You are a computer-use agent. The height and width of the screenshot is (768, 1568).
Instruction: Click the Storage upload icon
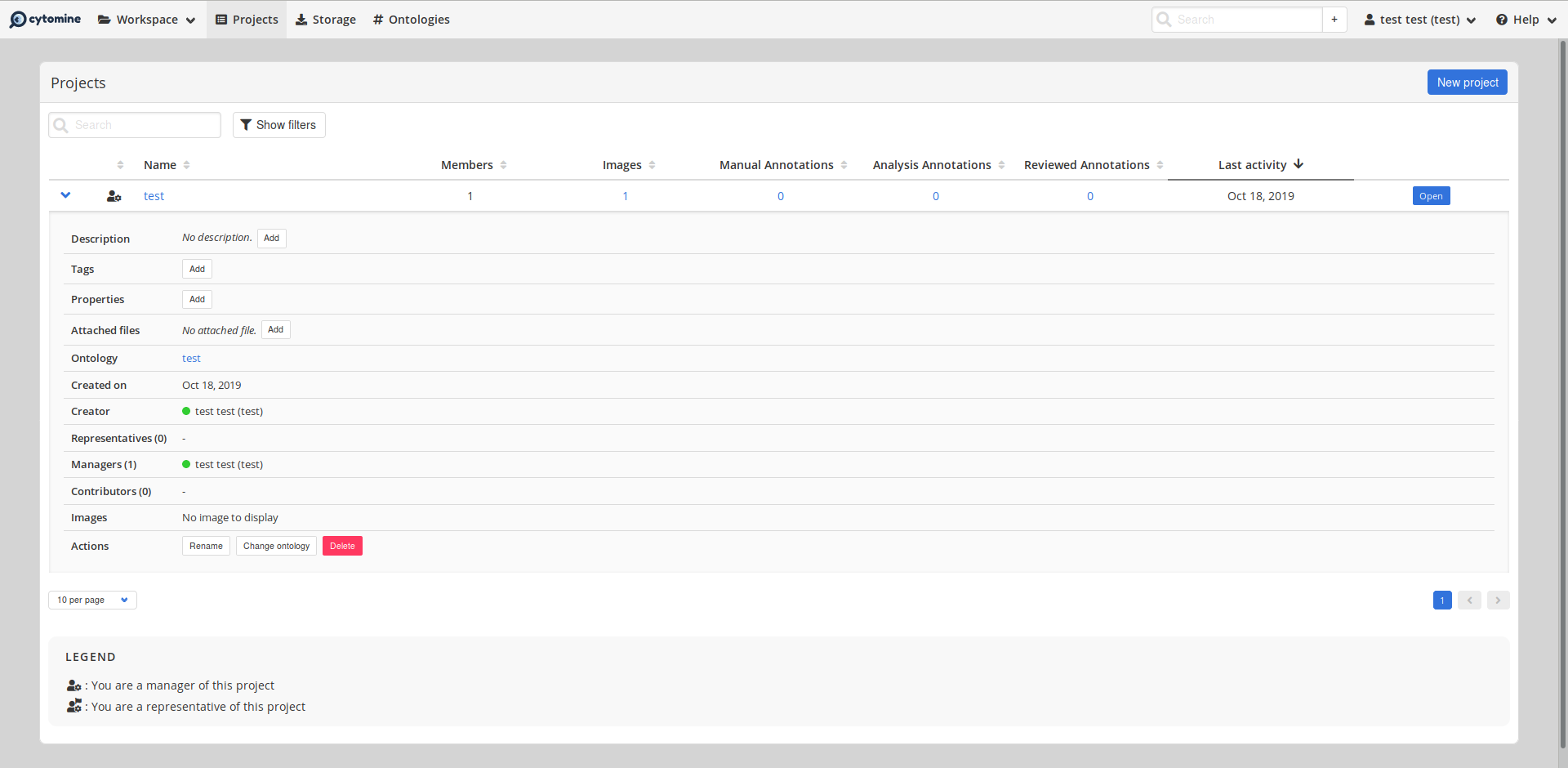point(301,19)
